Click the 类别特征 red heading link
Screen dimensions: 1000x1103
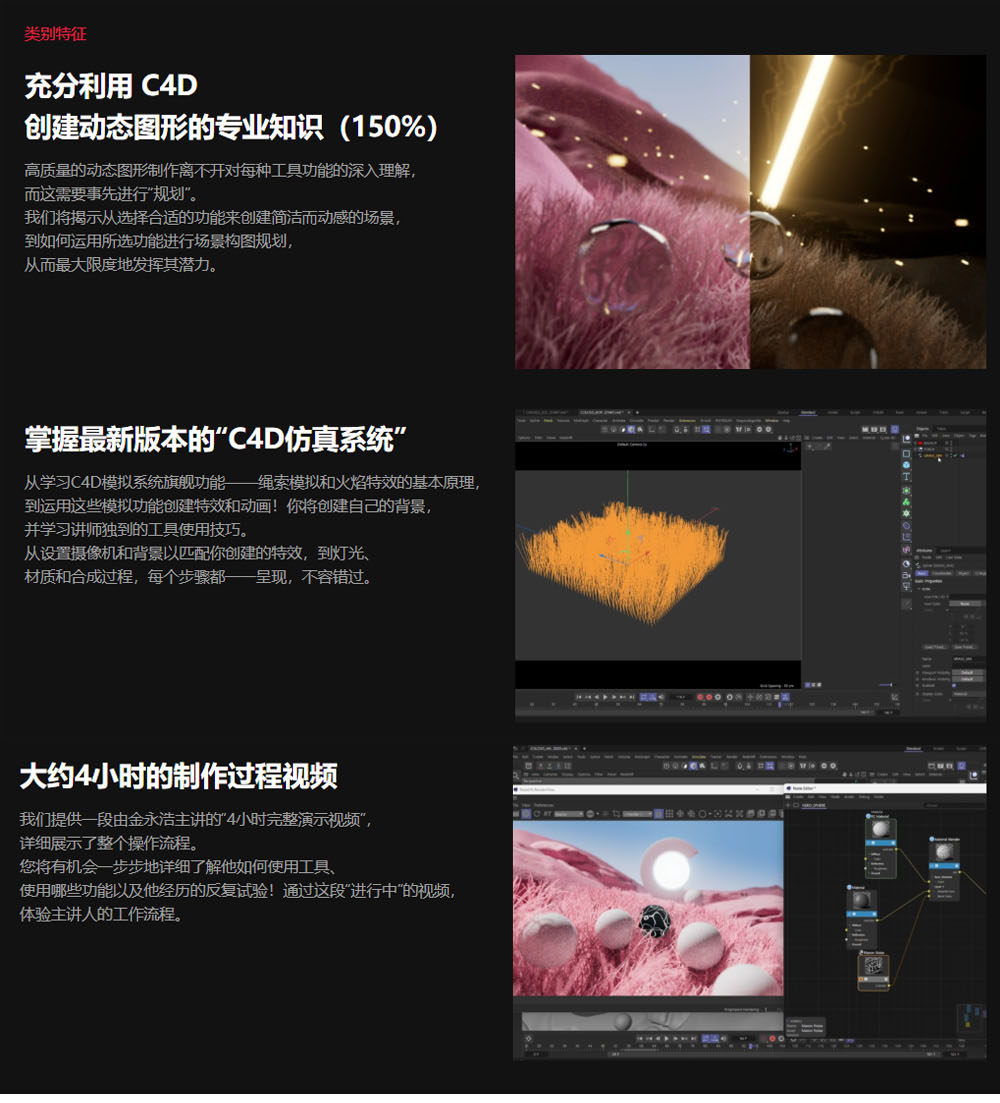pyautogui.click(x=56, y=34)
